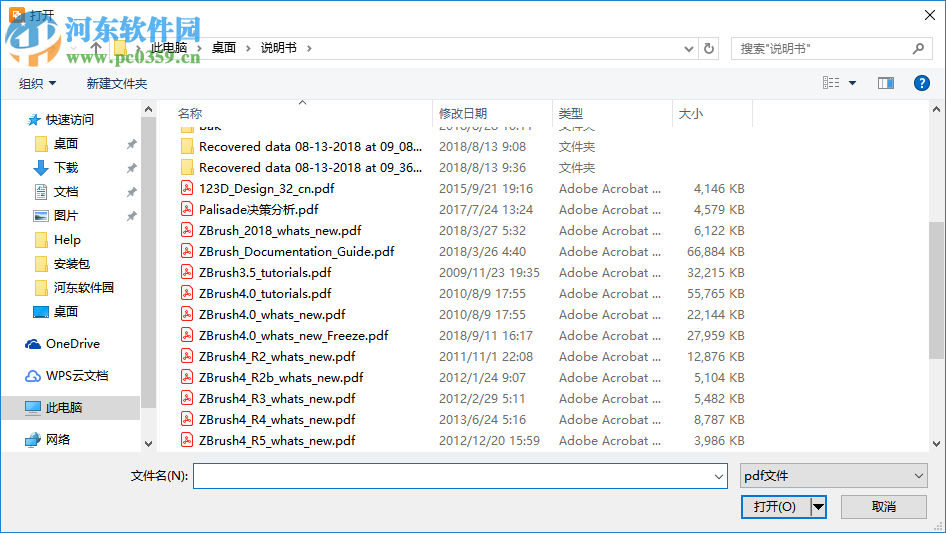
Task: Open 安装包 folder in sidebar
Action: 71,264
